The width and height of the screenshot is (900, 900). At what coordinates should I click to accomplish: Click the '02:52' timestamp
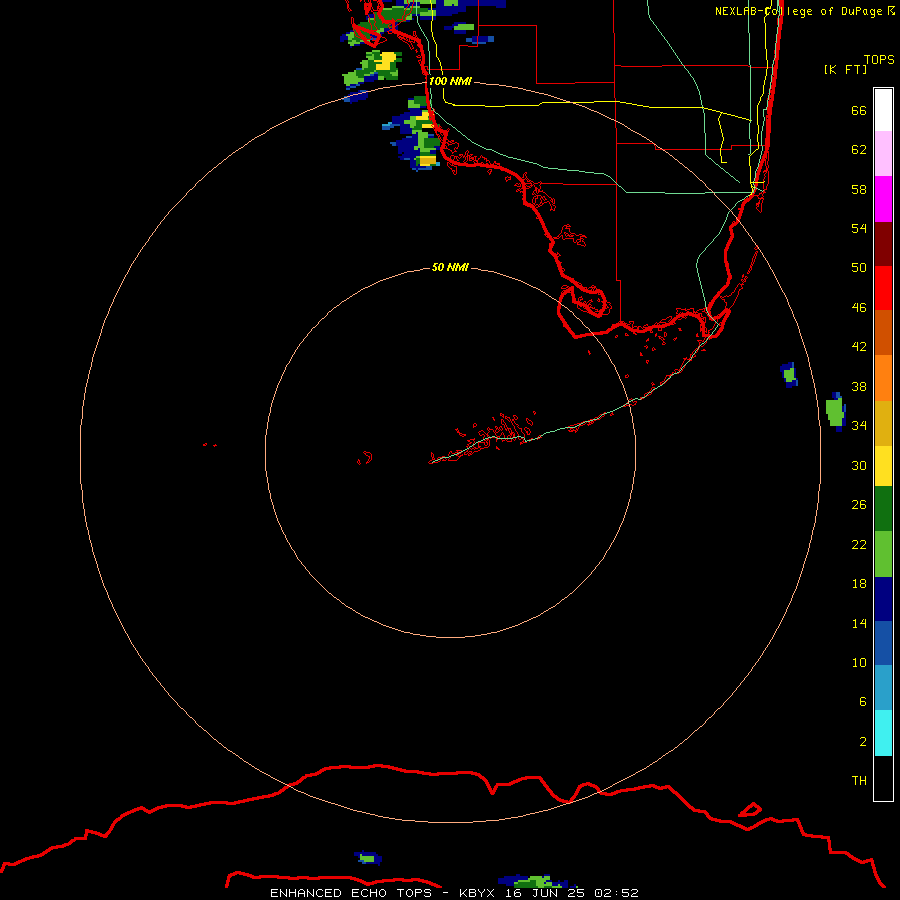(616, 893)
